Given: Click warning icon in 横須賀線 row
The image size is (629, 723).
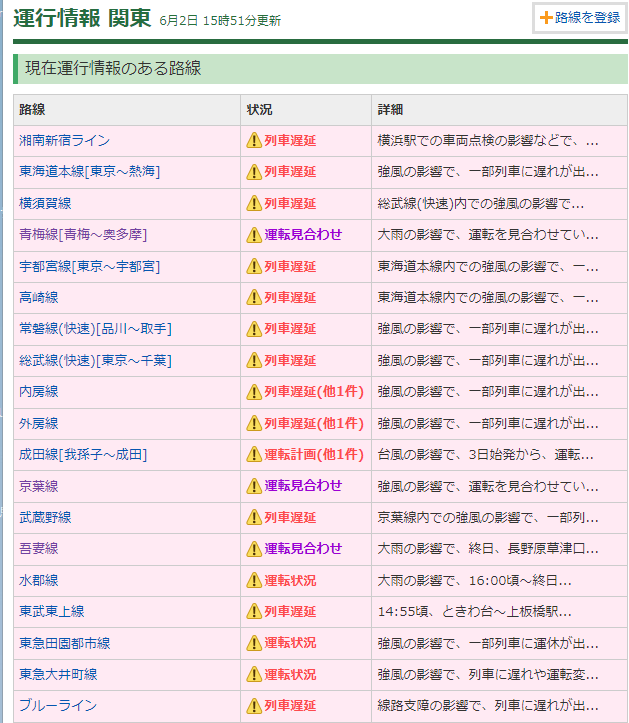Looking at the screenshot, I should coord(254,203).
